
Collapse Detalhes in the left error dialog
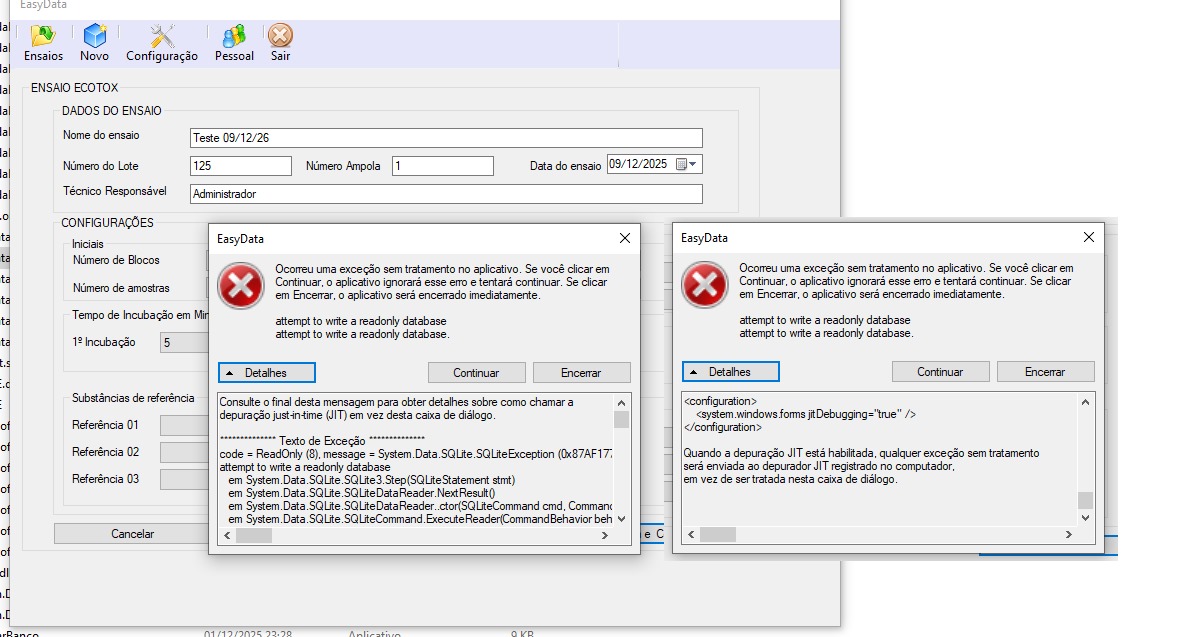267,373
